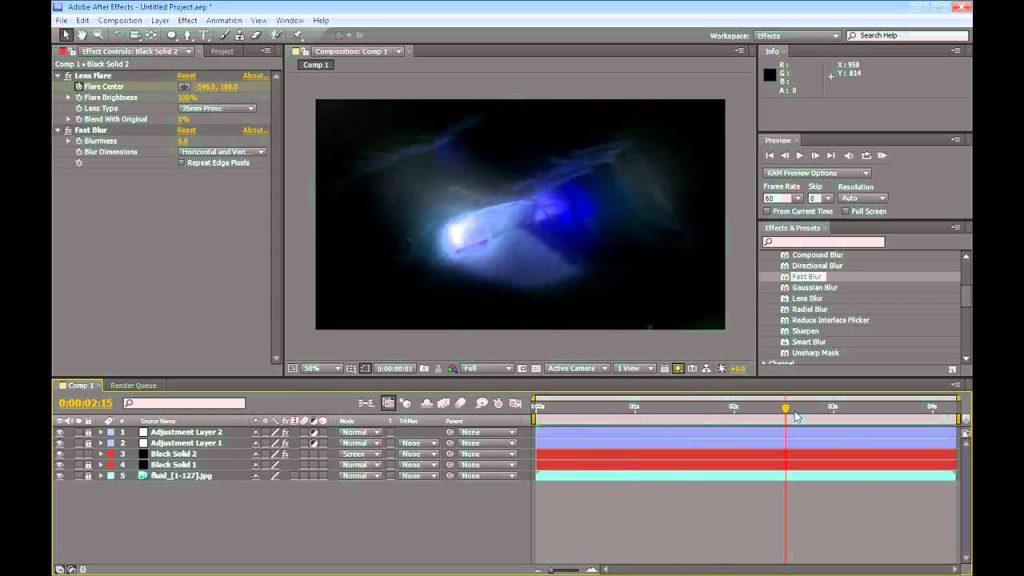Open the comp flowchart icon
The image size is (1024, 576).
[x=707, y=368]
